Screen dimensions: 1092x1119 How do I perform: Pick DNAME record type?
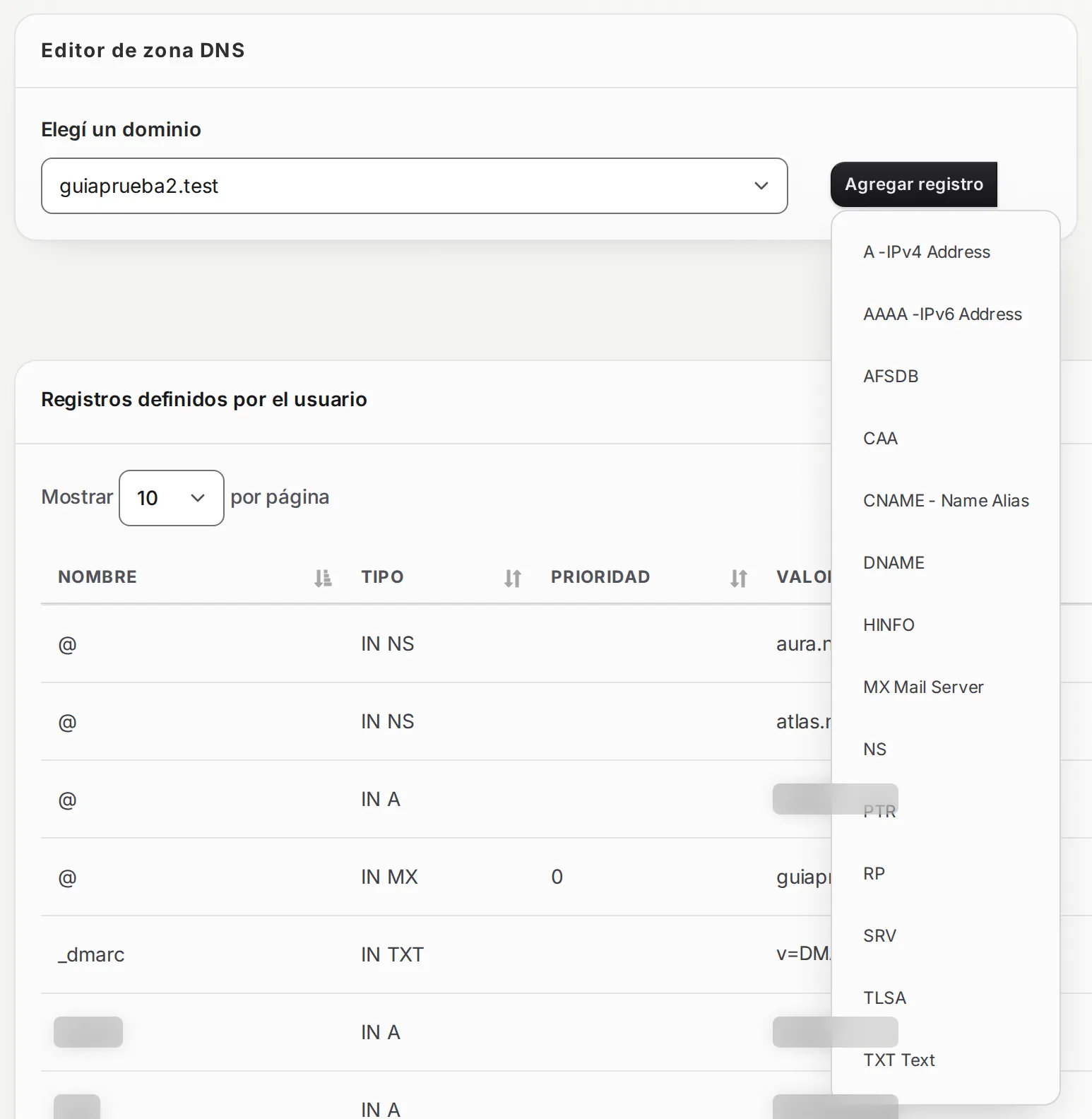[x=894, y=563]
